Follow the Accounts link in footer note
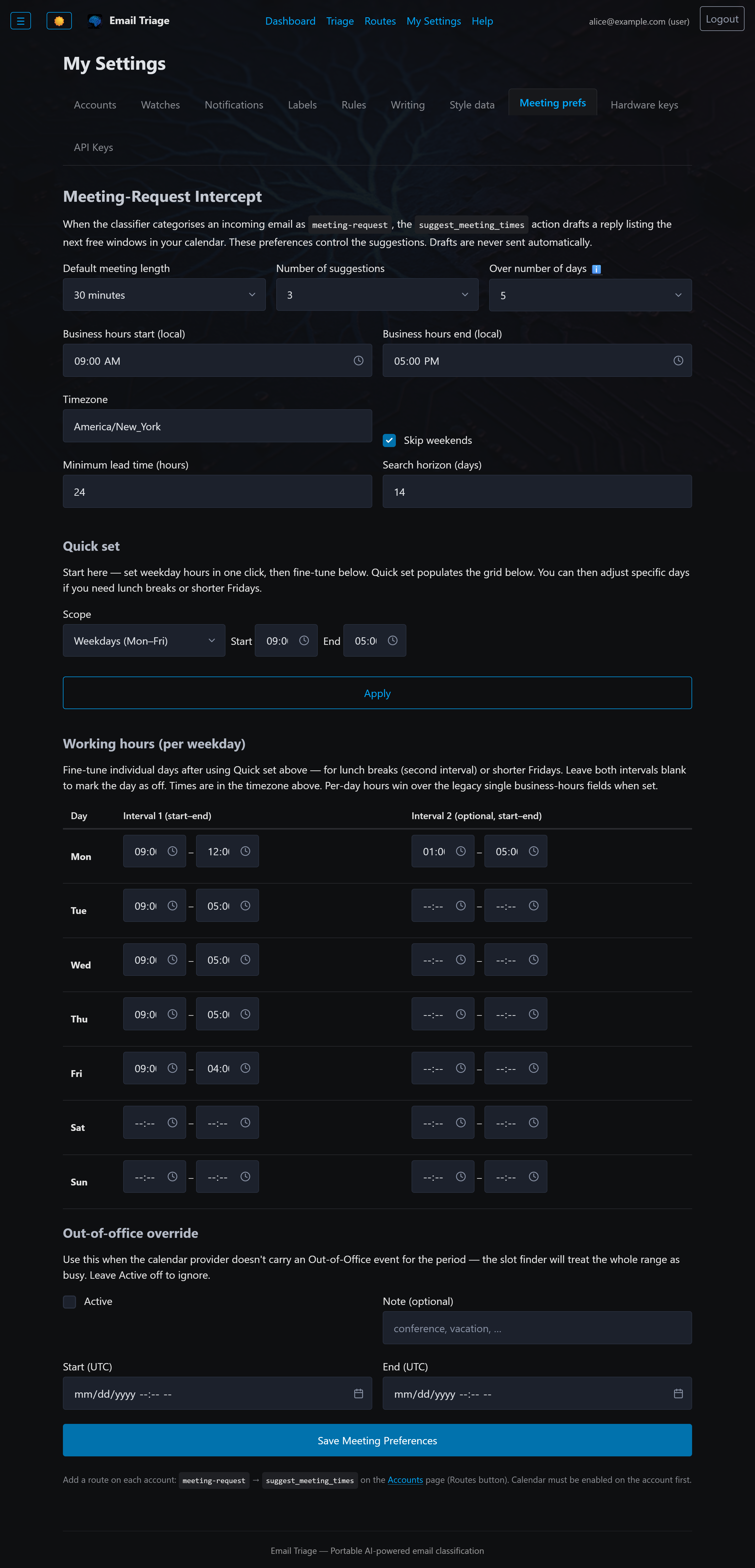This screenshot has height=1568, width=755. coord(406,1480)
